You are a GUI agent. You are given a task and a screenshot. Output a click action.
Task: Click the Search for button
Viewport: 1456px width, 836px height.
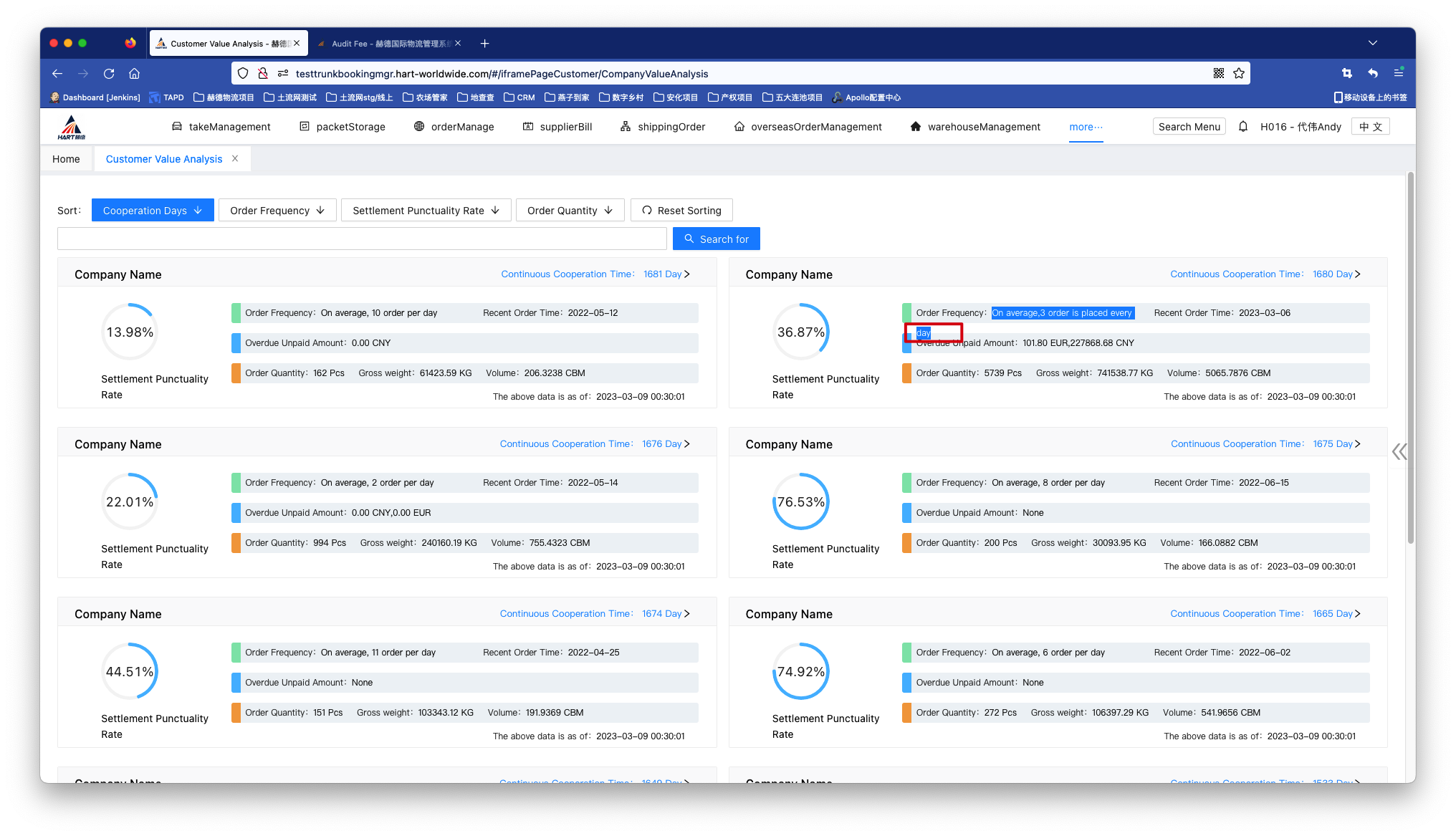(716, 239)
